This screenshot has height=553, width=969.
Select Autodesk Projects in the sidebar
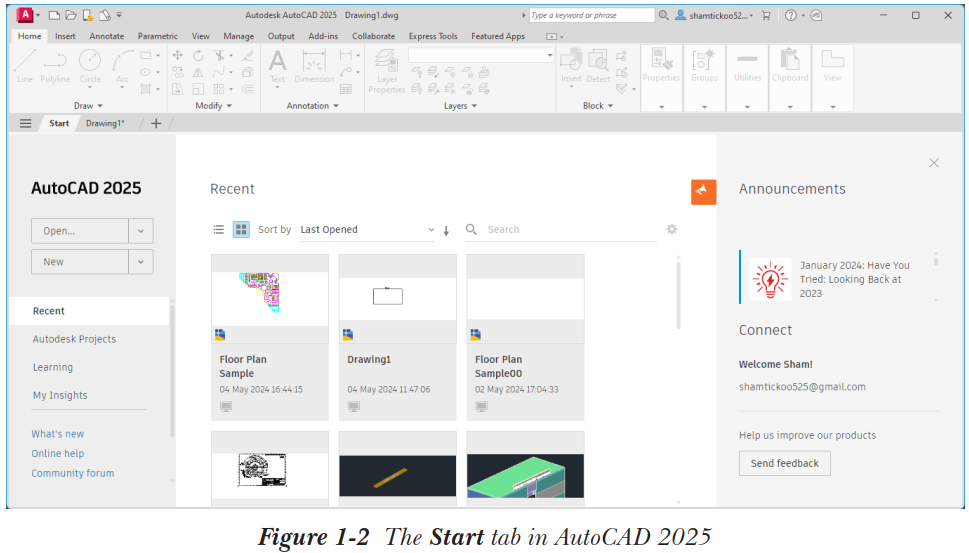point(74,339)
